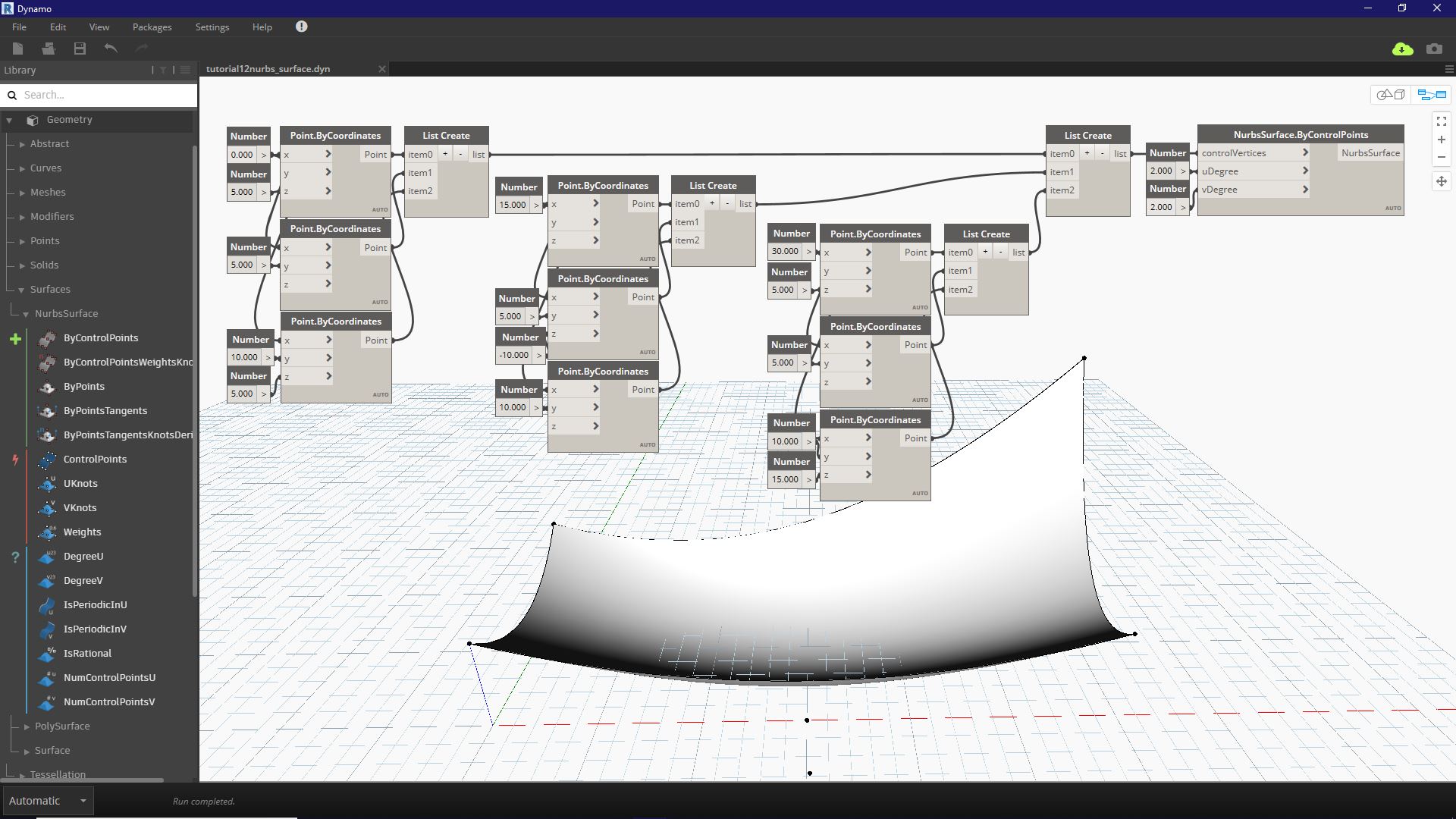The height and width of the screenshot is (819, 1456).
Task: Switch to graph node view mode
Action: [x=1432, y=95]
